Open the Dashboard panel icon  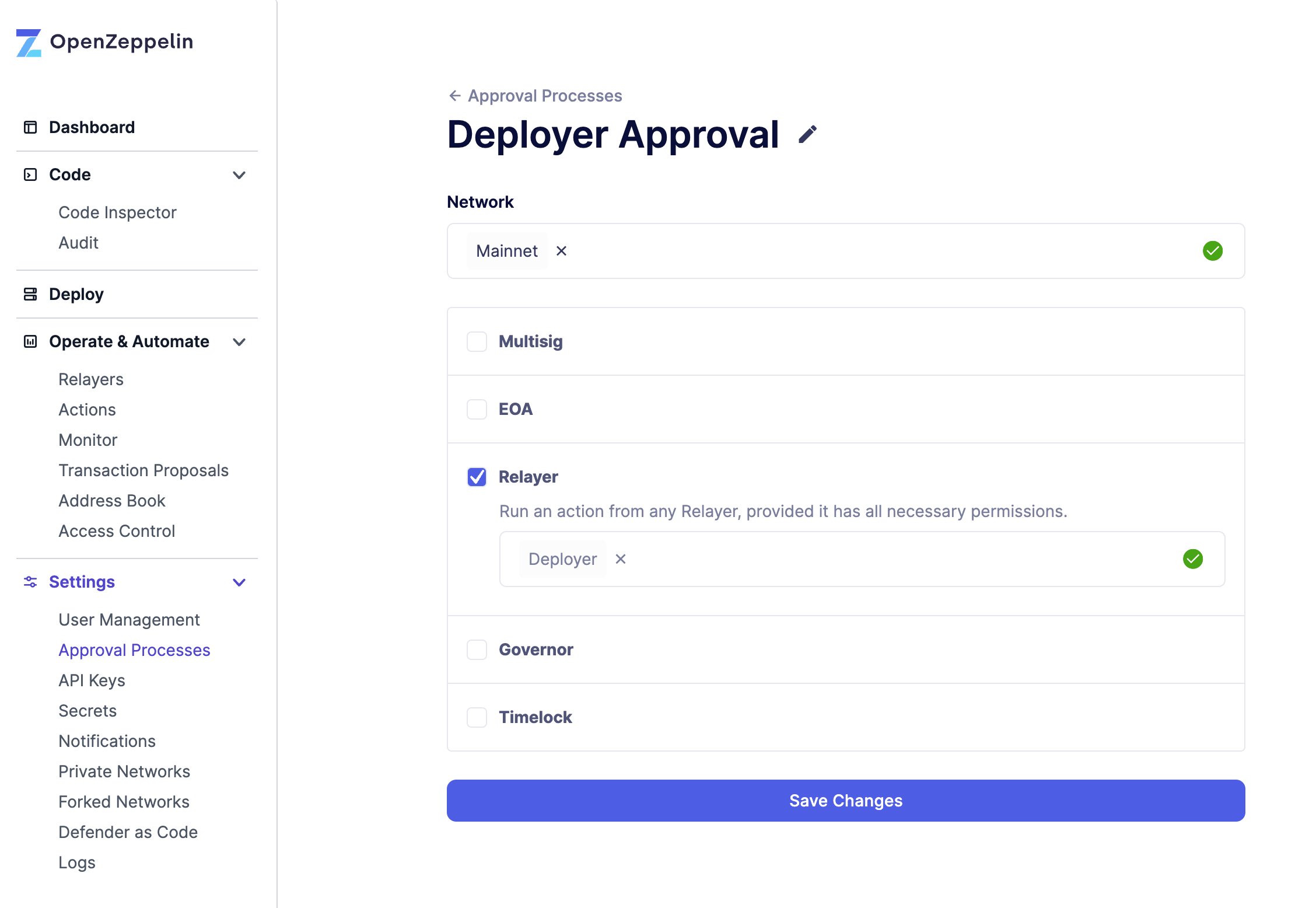[x=30, y=127]
